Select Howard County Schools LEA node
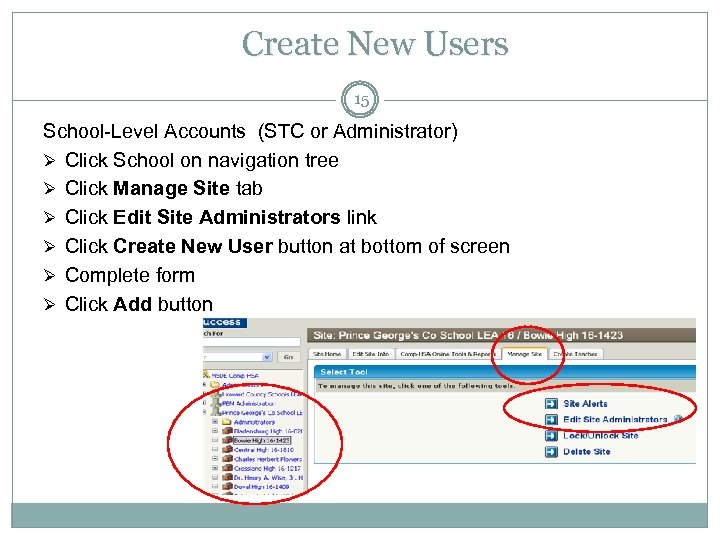 (262, 394)
